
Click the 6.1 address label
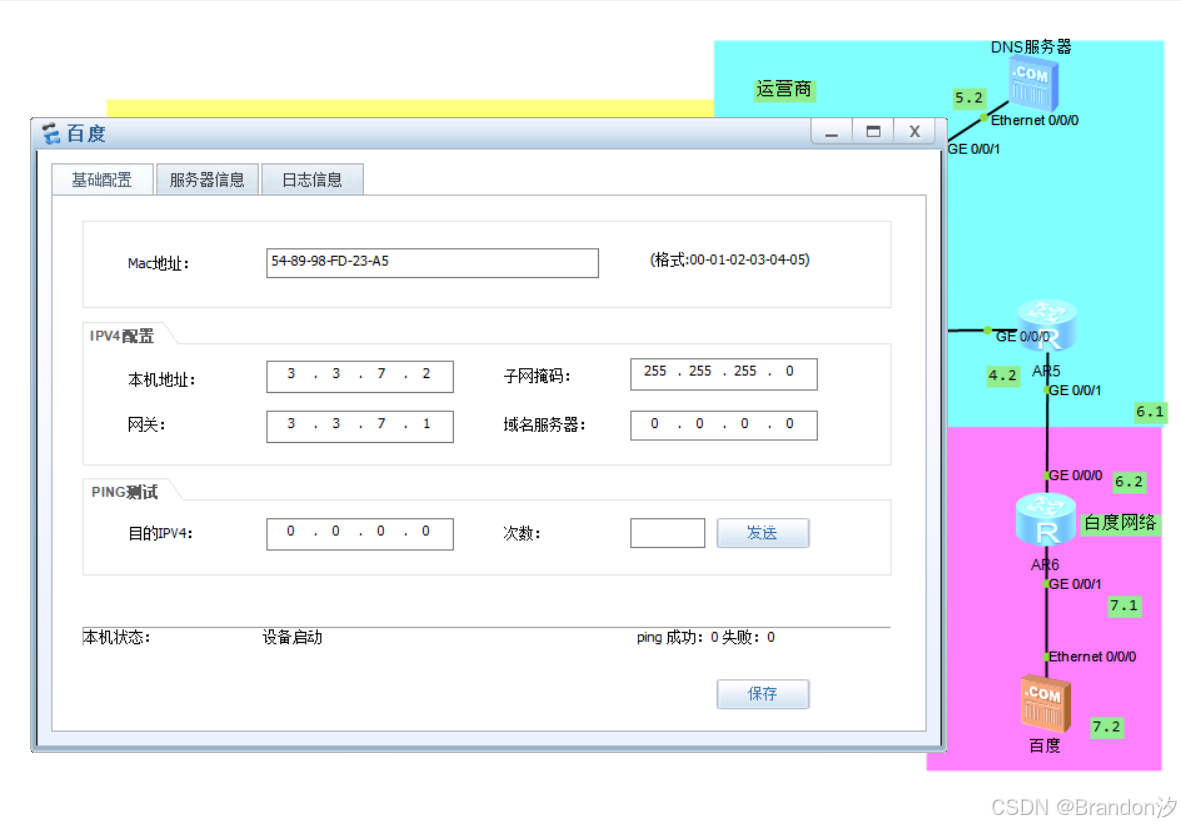click(1150, 412)
